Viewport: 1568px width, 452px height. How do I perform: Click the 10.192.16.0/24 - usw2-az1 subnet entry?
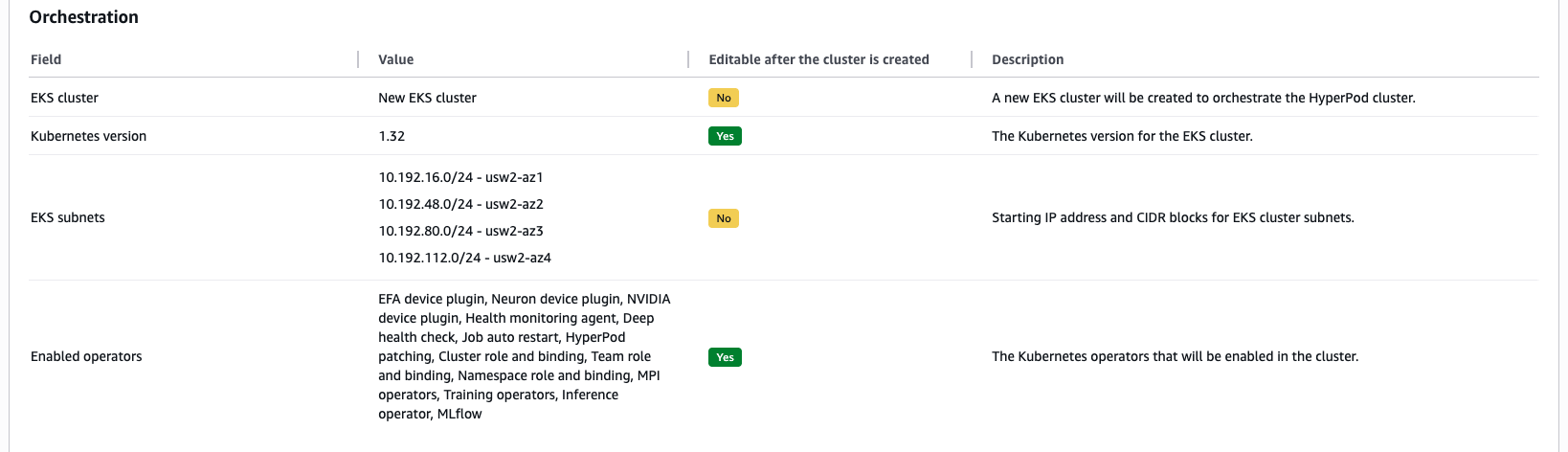[460, 177]
